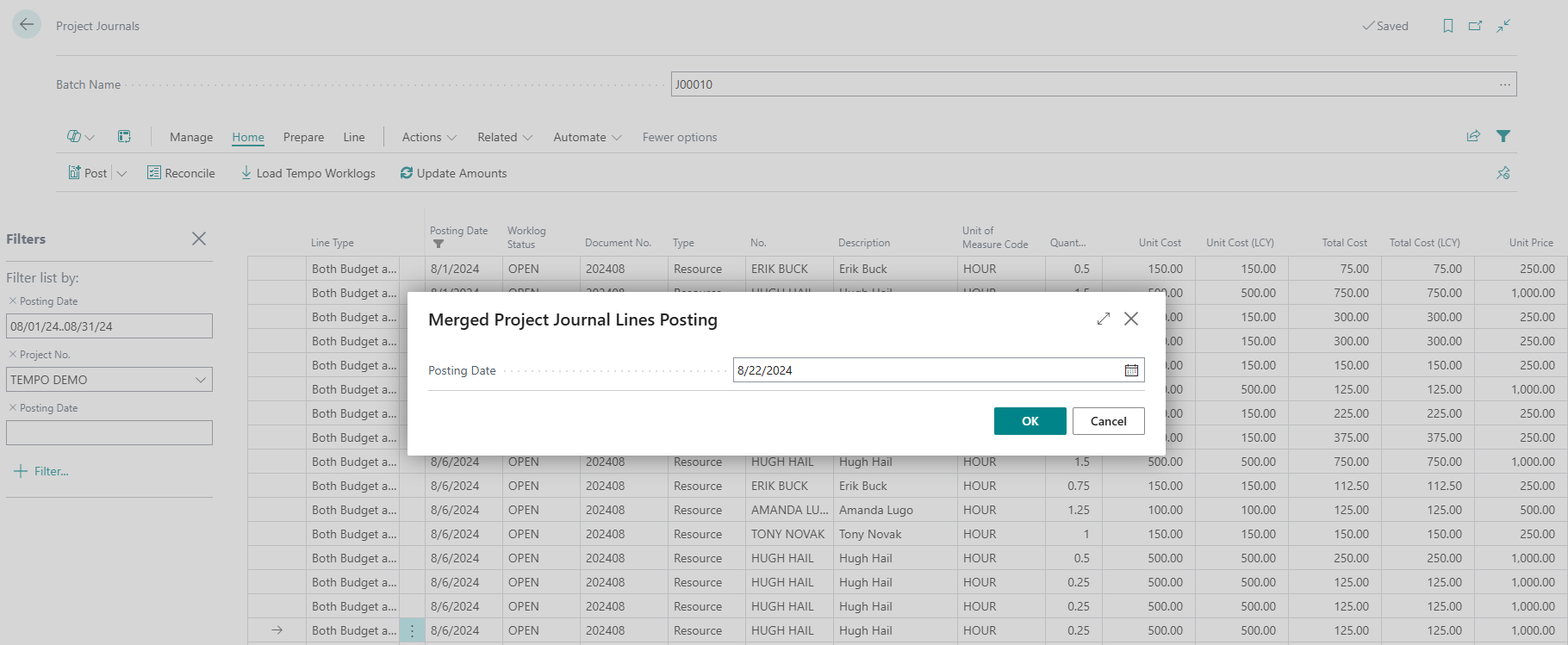The height and width of the screenshot is (645, 1568).
Task: Expand the Automate menu
Action: point(587,137)
